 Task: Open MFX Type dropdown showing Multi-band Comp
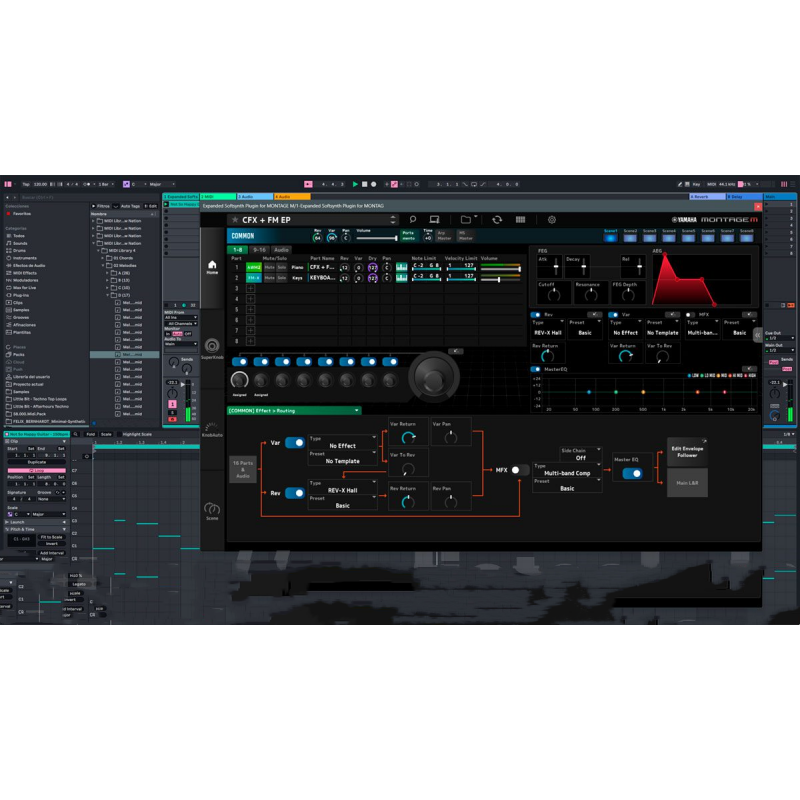pos(567,470)
